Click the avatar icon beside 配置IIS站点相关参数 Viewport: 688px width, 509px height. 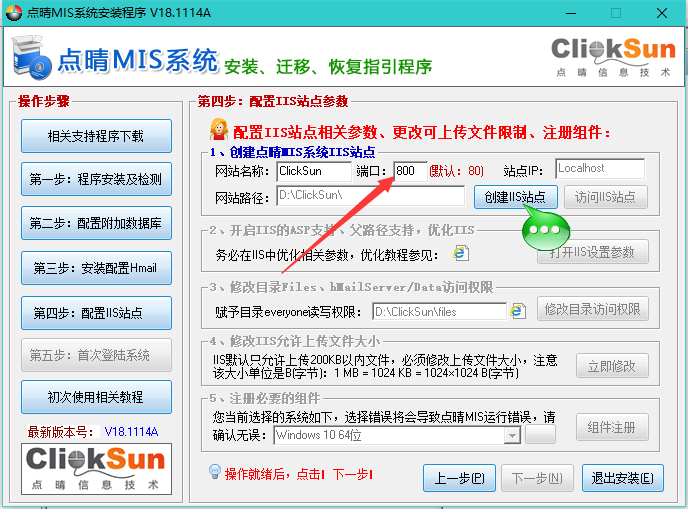point(219,129)
